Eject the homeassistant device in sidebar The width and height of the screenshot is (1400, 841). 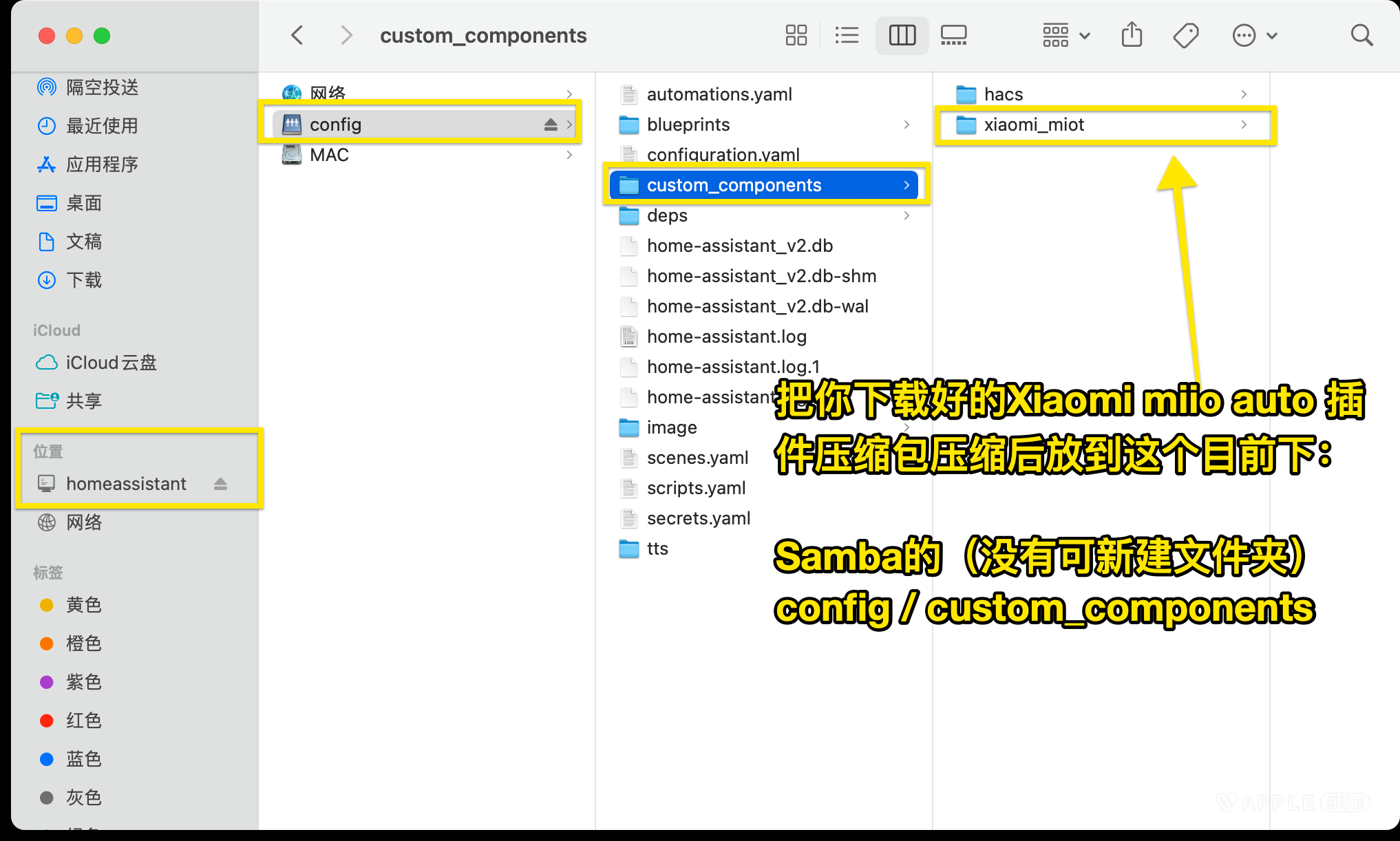click(x=220, y=484)
